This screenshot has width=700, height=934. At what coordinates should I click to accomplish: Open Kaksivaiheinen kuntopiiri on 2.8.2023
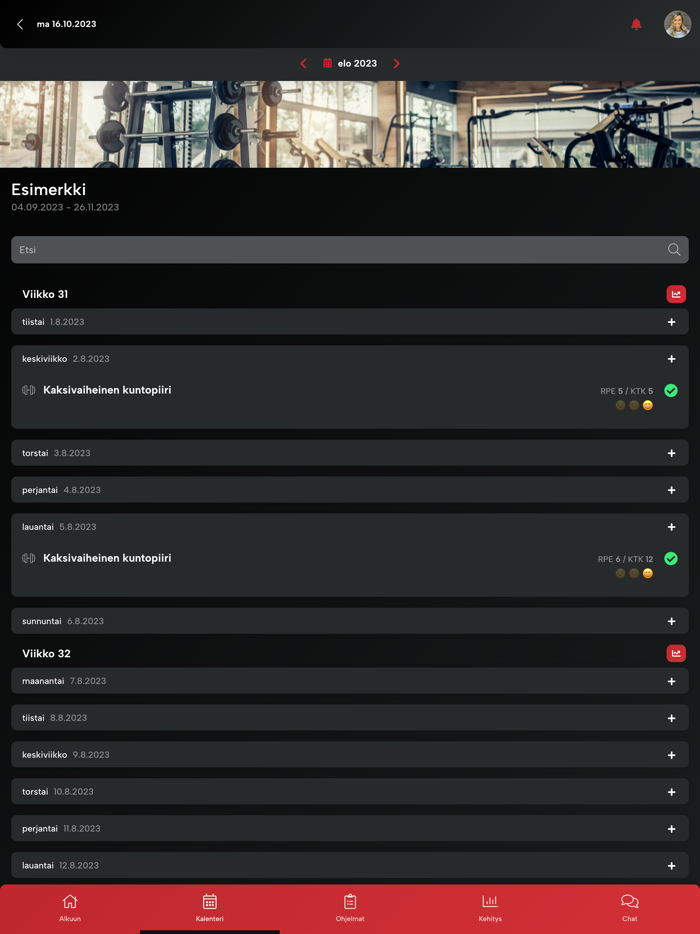pos(107,390)
